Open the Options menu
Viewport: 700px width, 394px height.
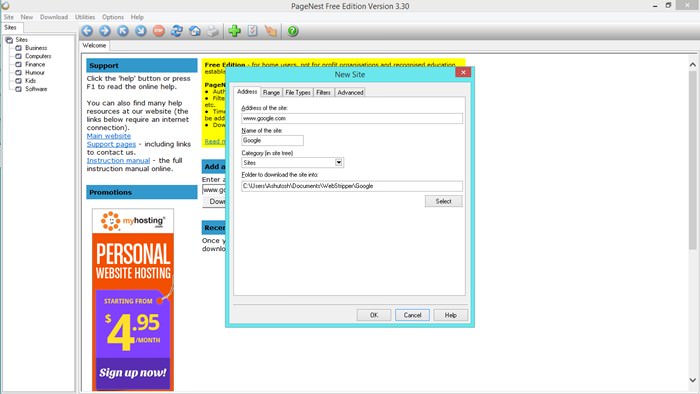pyautogui.click(x=112, y=17)
